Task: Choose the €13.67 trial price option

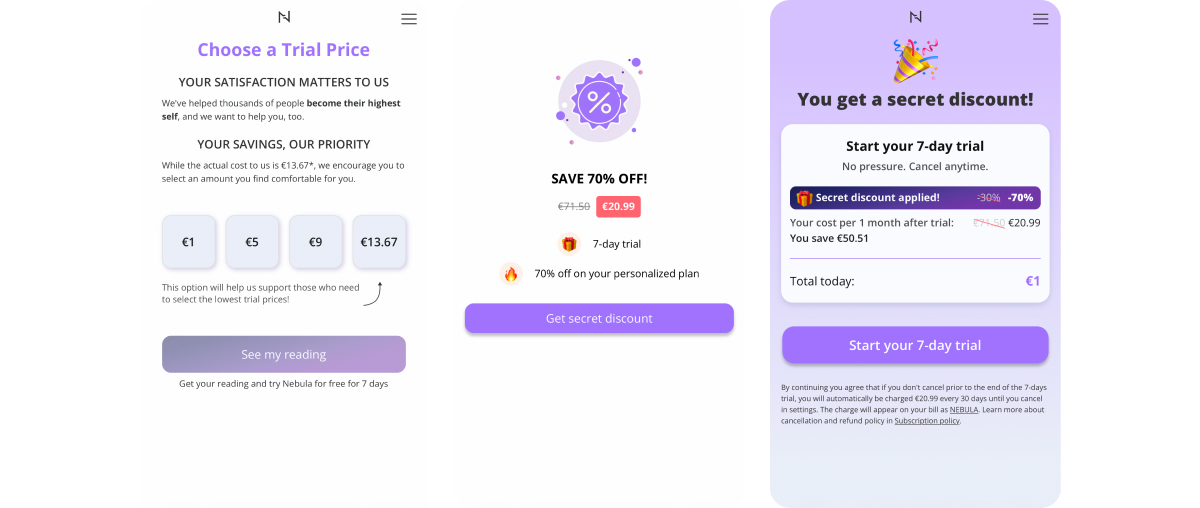Action: coord(379,242)
